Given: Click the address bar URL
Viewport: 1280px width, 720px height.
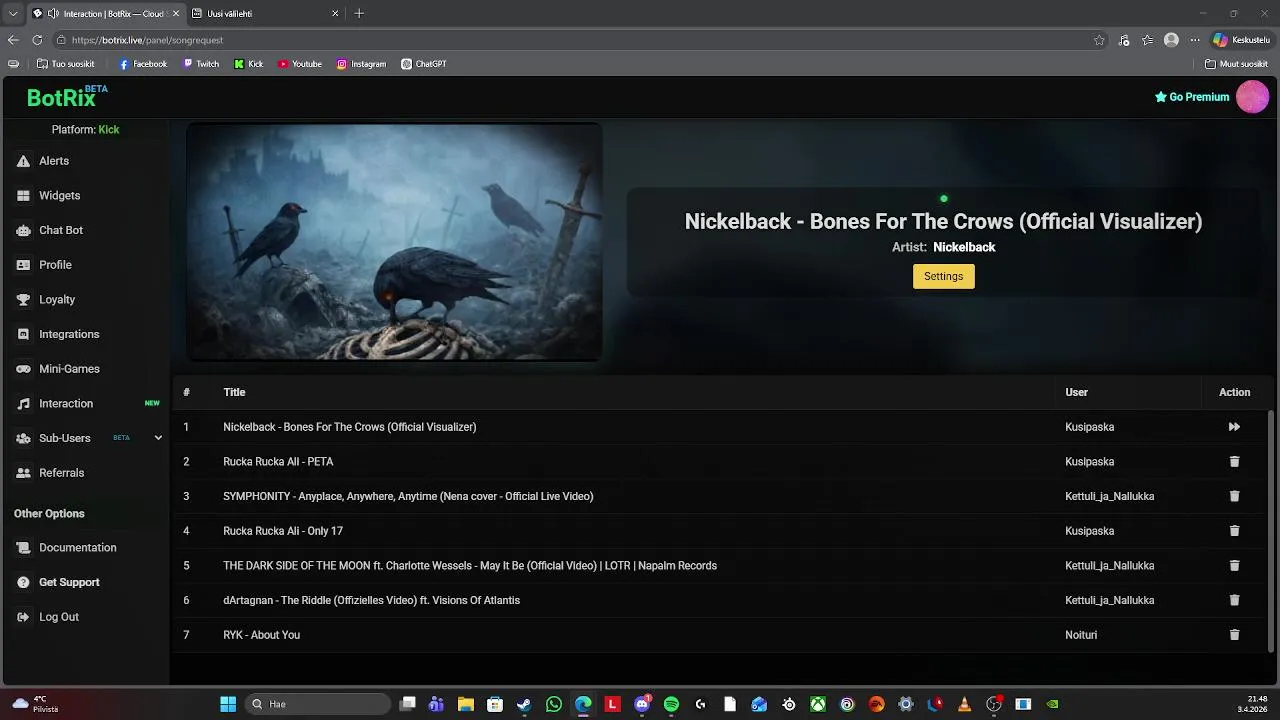Looking at the screenshot, I should coord(147,40).
